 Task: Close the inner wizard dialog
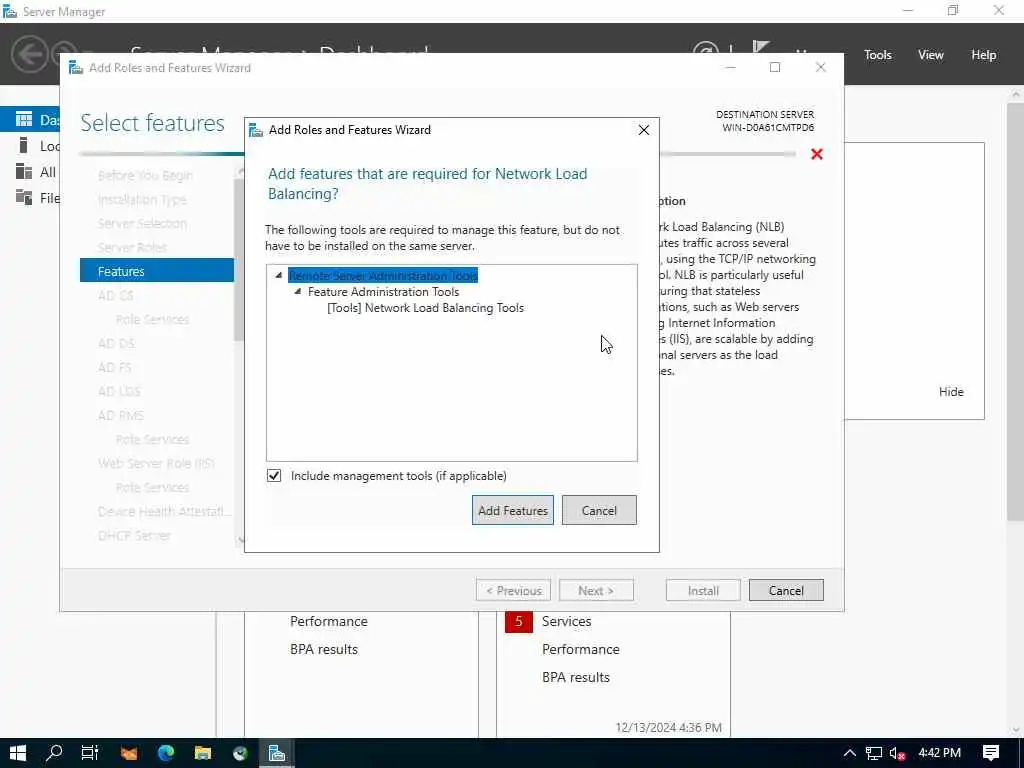click(x=643, y=130)
